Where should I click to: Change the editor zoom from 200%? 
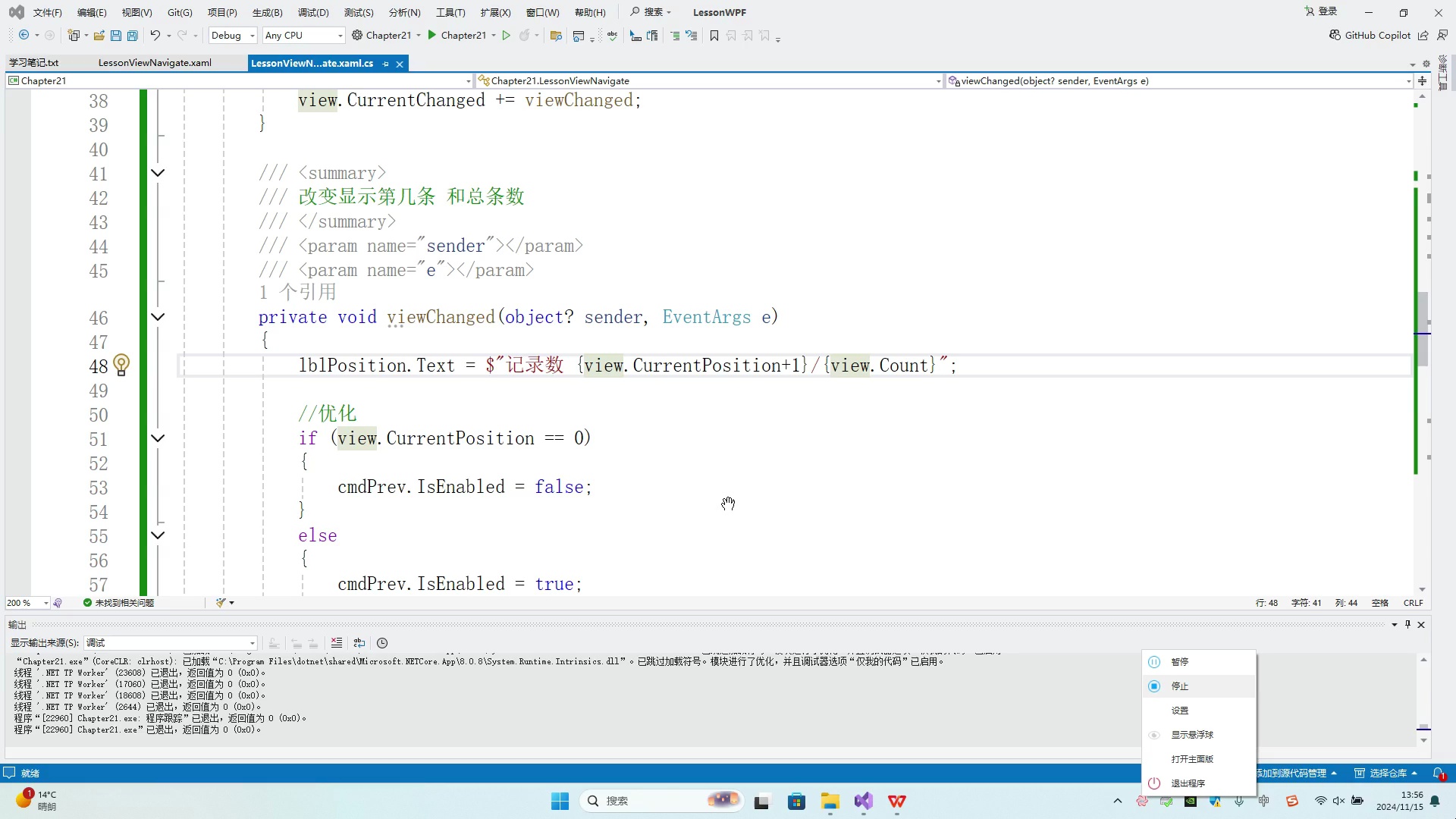point(27,602)
